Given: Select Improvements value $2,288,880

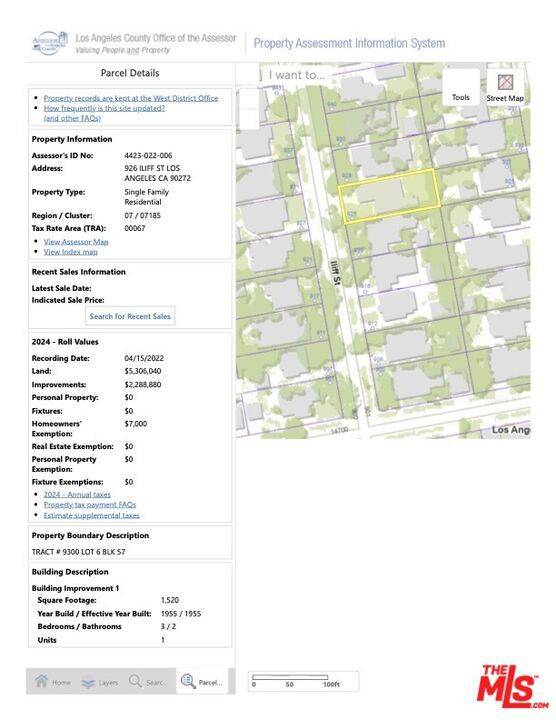Looking at the screenshot, I should tap(143, 384).
